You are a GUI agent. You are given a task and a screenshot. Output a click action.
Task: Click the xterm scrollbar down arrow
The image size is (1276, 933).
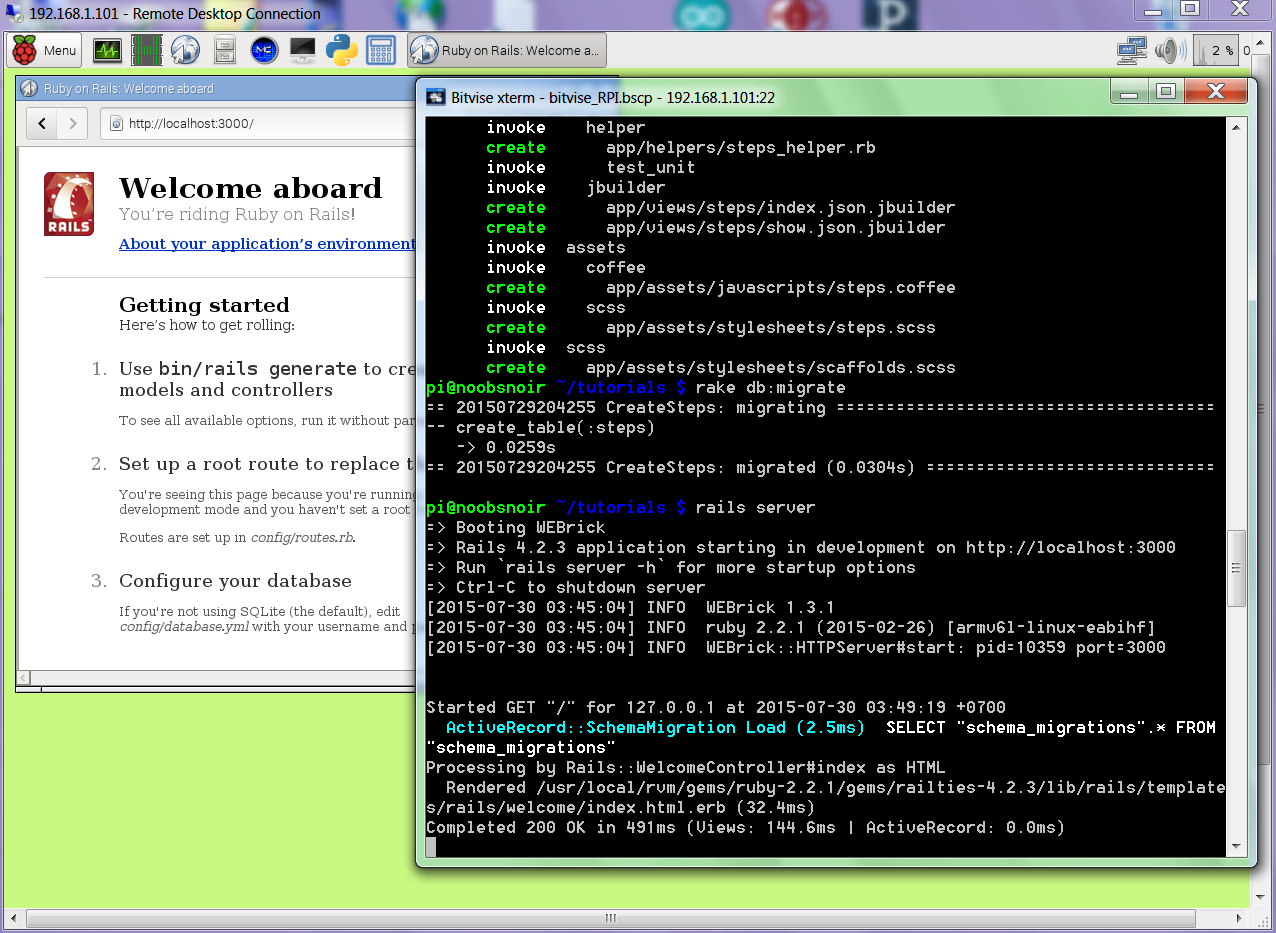1237,846
